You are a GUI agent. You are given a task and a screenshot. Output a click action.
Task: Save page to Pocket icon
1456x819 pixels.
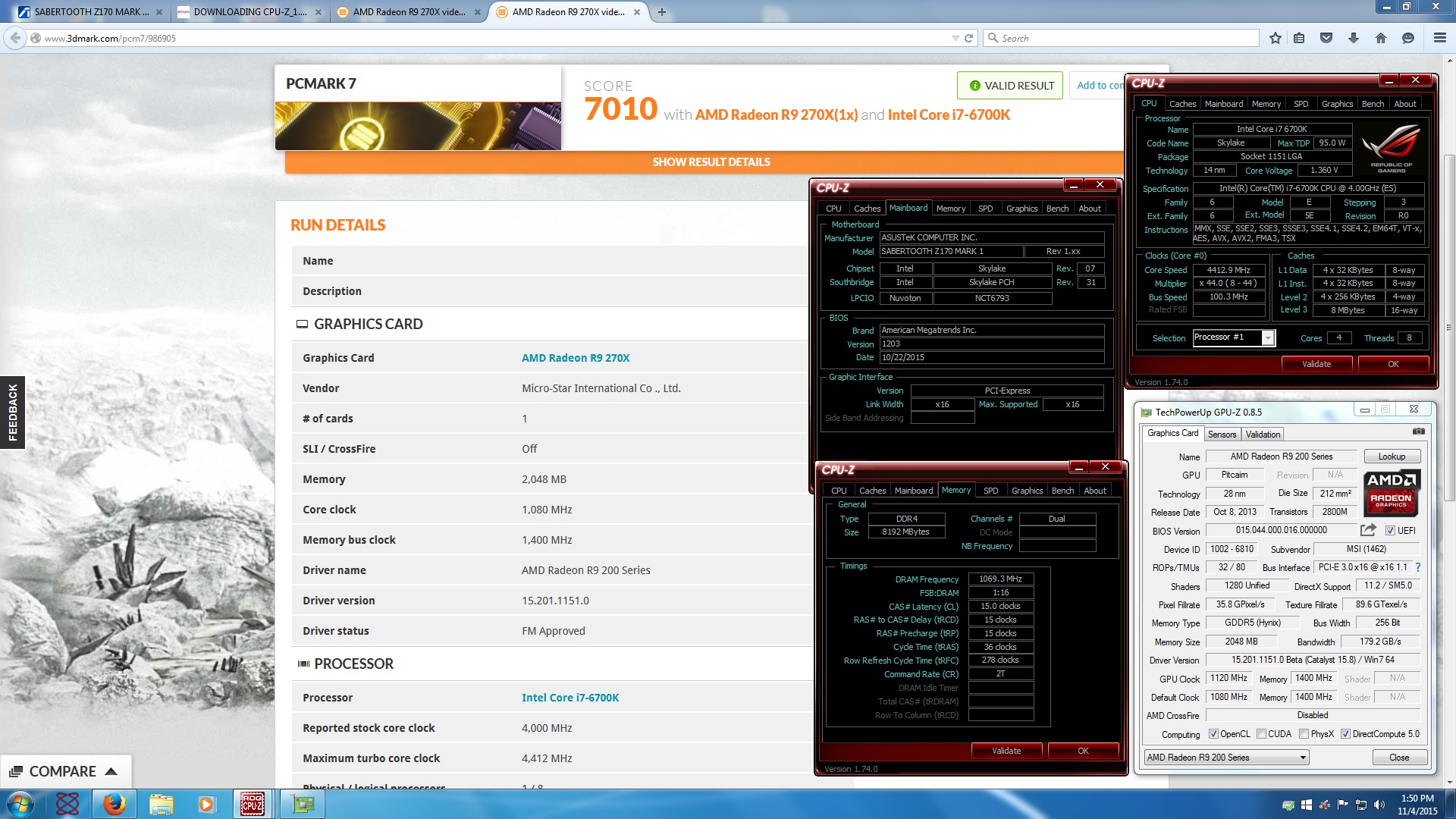[x=1326, y=38]
